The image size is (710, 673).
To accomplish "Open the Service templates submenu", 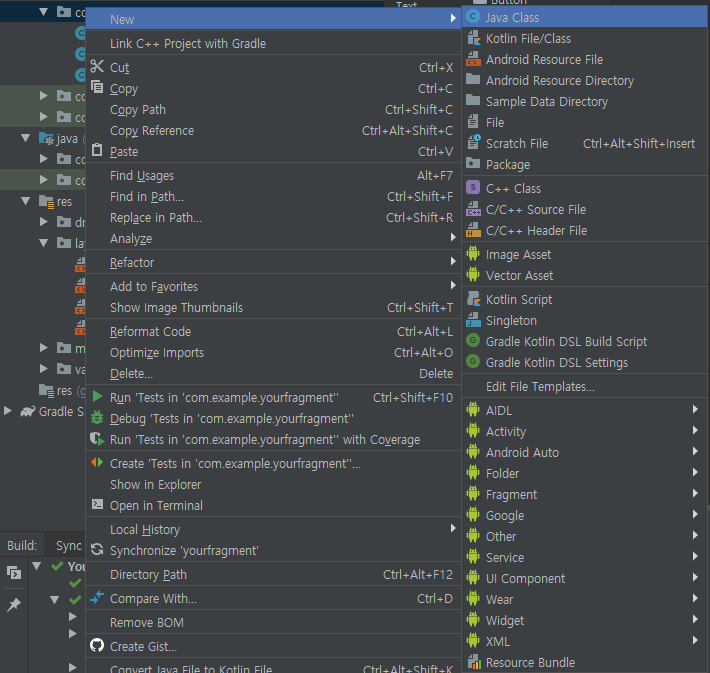I will tap(585, 557).
